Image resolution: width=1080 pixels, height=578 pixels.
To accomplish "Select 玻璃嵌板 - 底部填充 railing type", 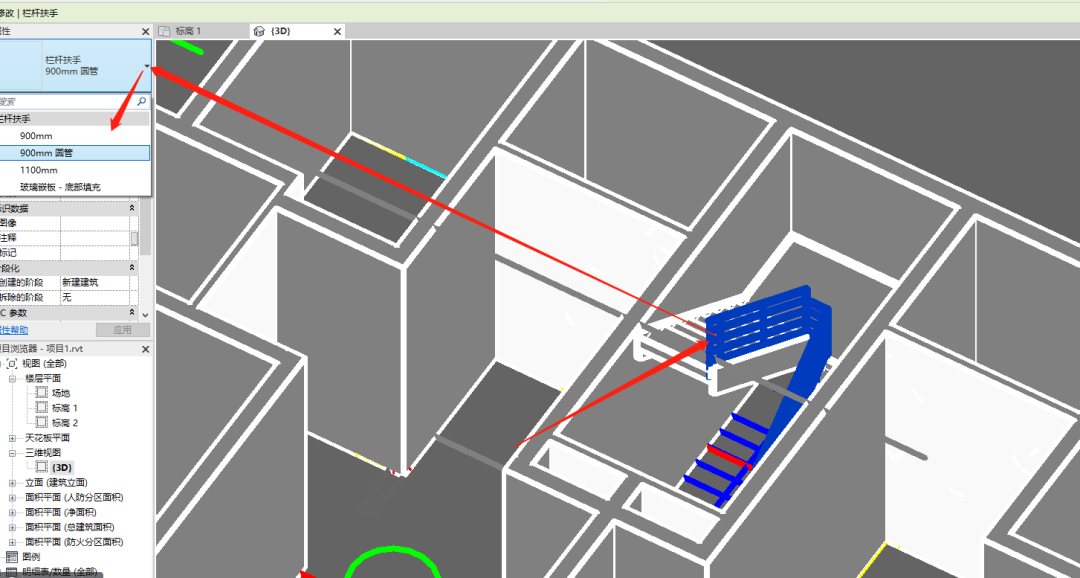I will (60, 187).
